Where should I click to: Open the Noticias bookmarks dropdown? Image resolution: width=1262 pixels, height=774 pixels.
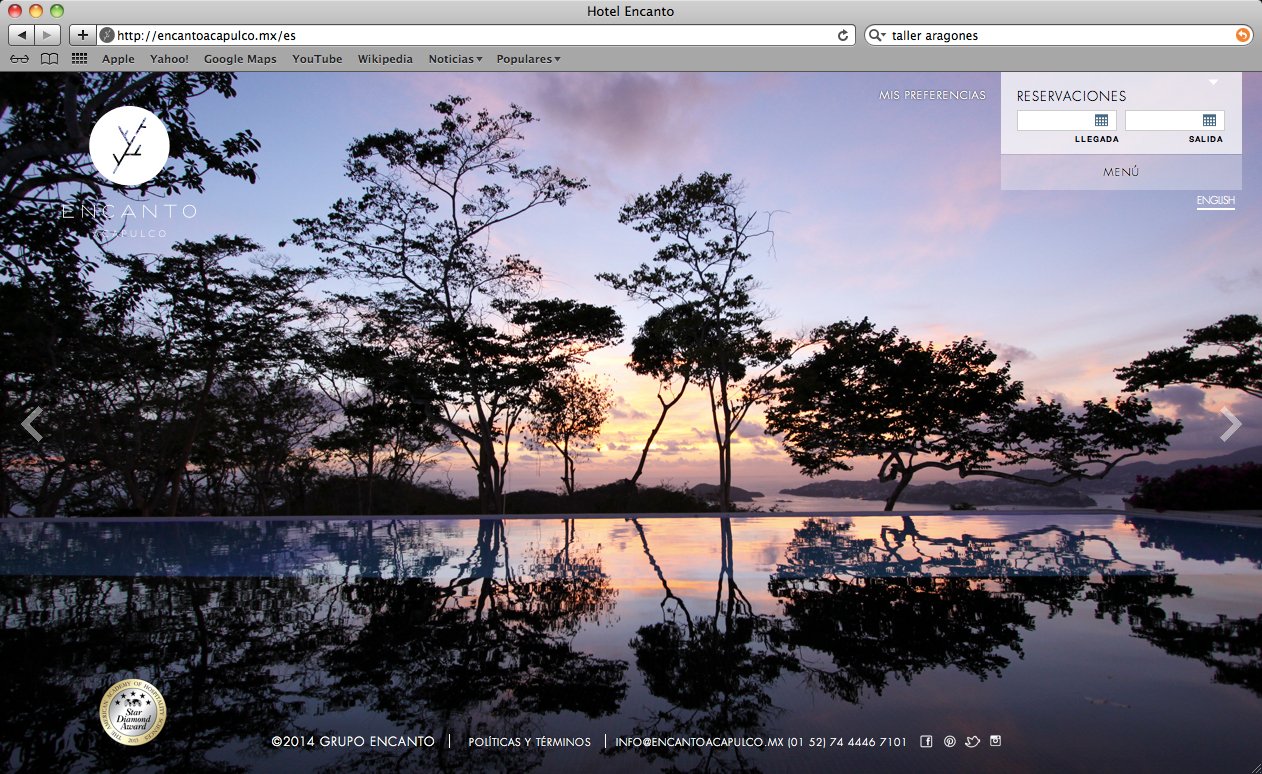[x=455, y=59]
